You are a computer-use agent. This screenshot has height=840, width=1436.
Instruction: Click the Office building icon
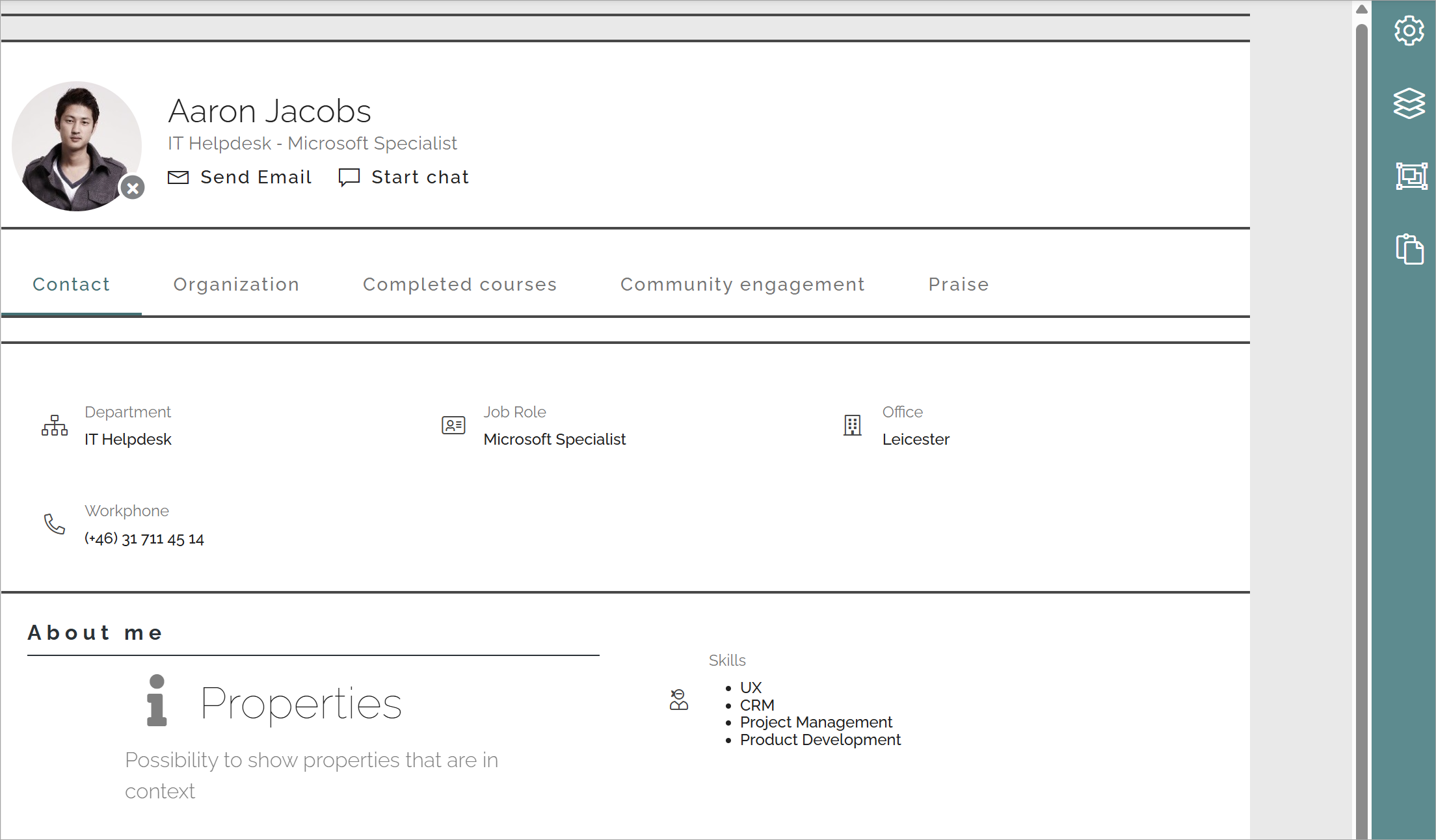tap(853, 426)
